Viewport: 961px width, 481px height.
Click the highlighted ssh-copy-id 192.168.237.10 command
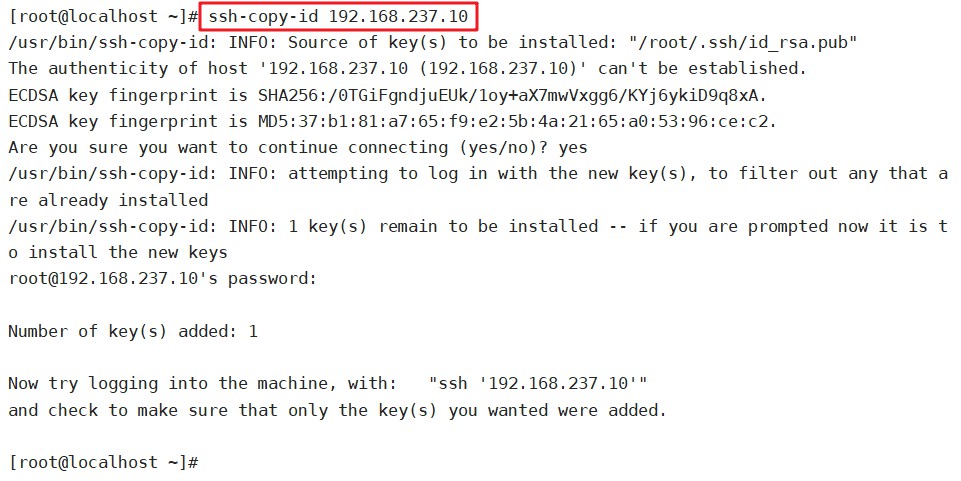pos(338,17)
